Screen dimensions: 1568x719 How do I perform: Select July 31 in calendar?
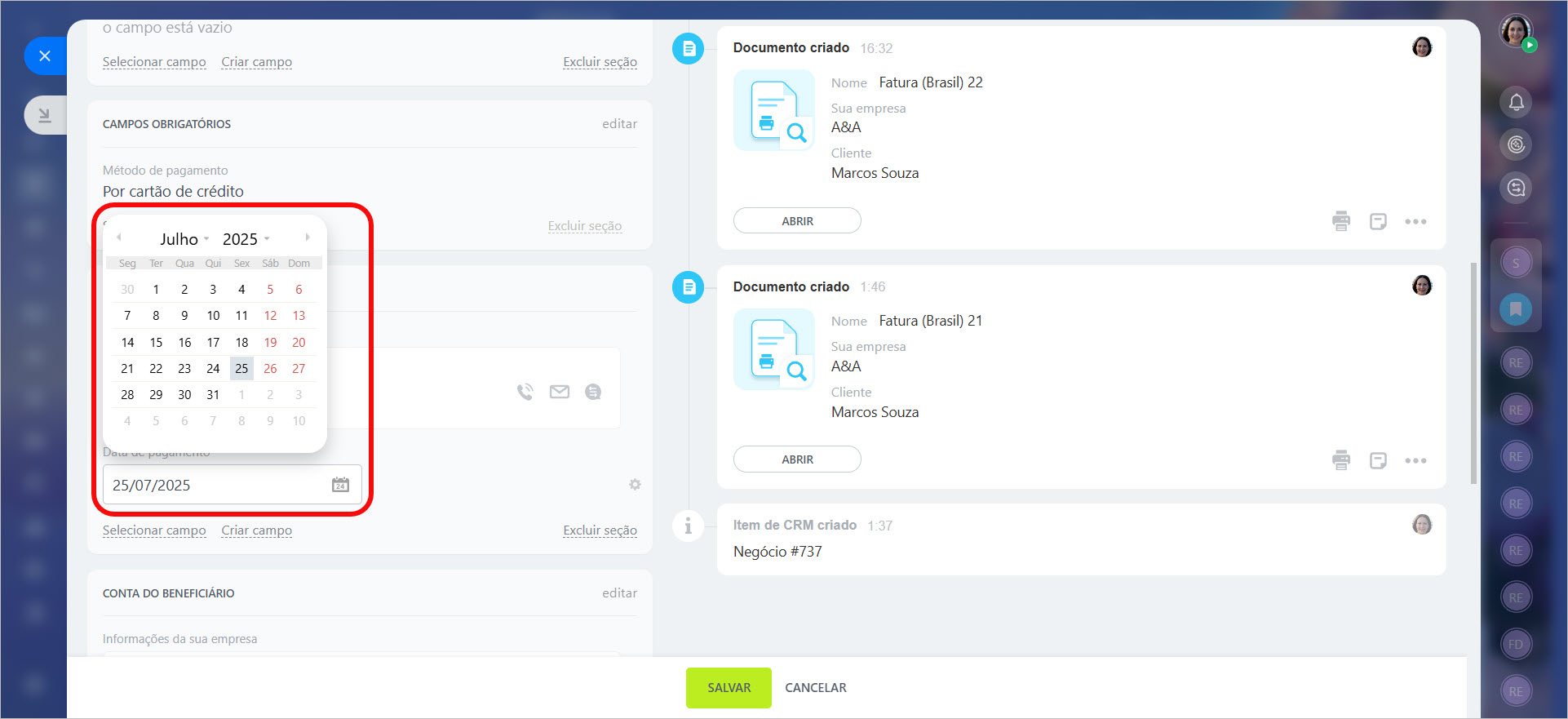213,395
